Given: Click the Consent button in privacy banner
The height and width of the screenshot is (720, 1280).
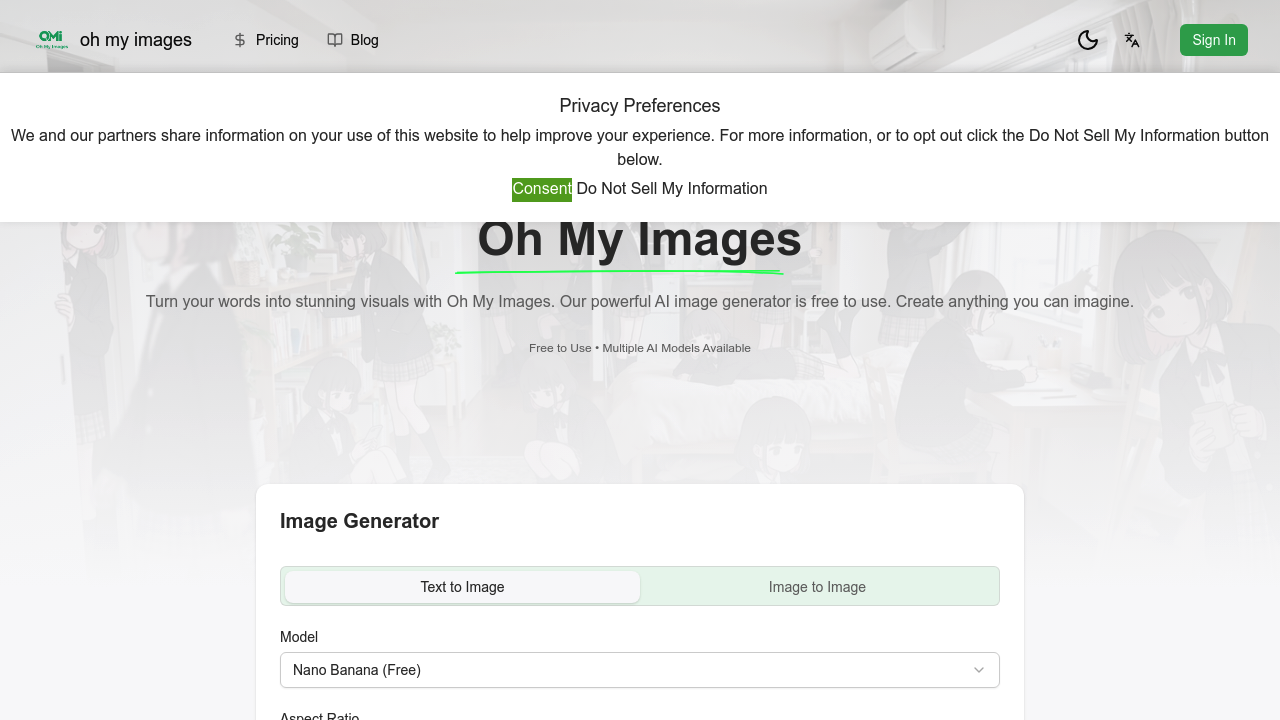Looking at the screenshot, I should click(542, 189).
